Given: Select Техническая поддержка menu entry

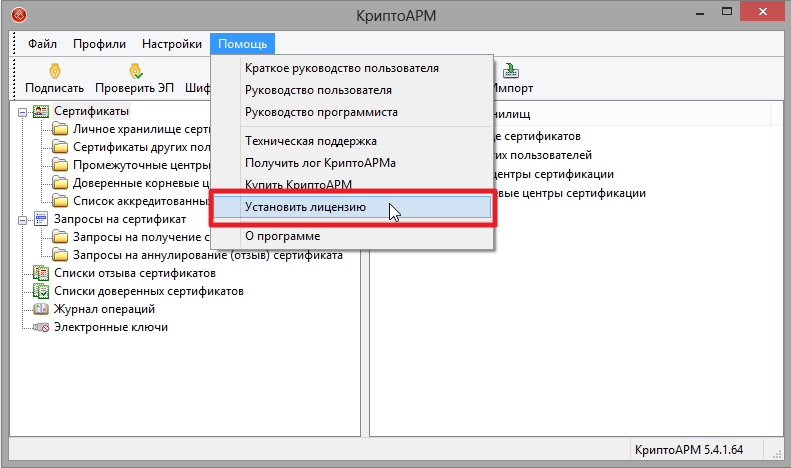Looking at the screenshot, I should 352,141.
